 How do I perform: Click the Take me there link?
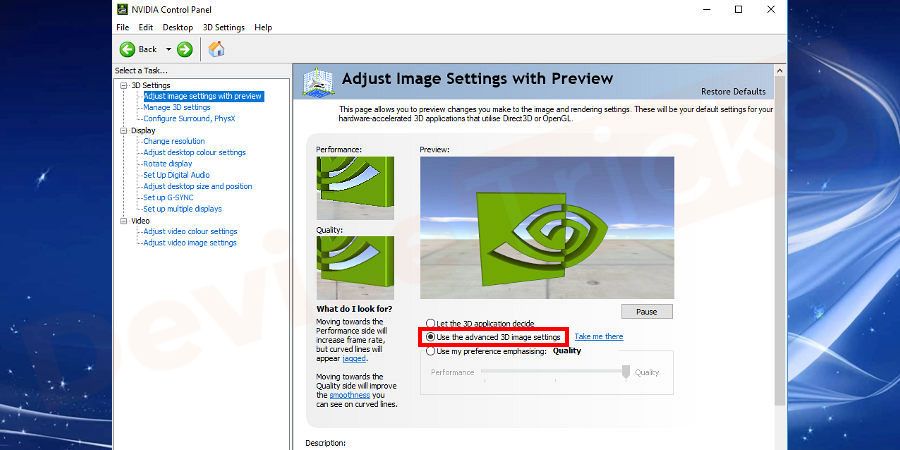pyautogui.click(x=599, y=336)
